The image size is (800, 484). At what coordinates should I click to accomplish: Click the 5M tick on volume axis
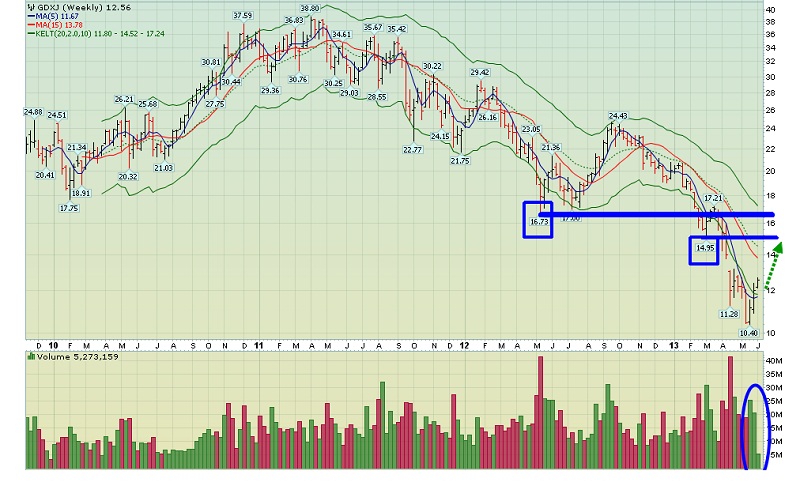coord(776,455)
